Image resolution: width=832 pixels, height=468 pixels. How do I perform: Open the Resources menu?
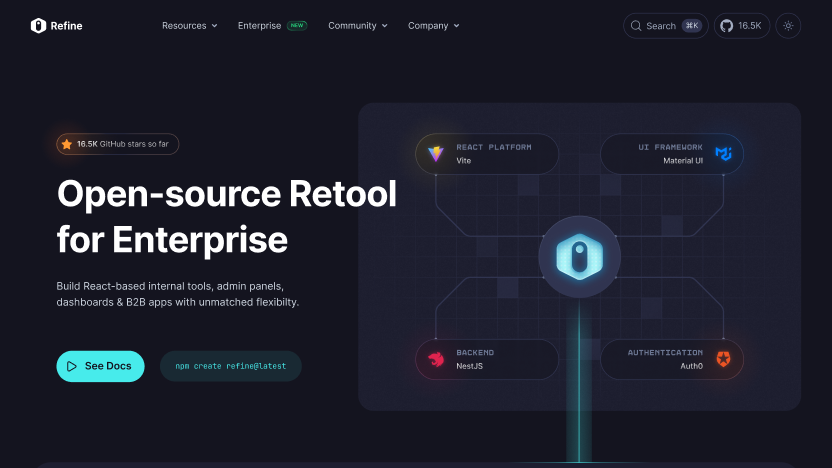coord(189,25)
